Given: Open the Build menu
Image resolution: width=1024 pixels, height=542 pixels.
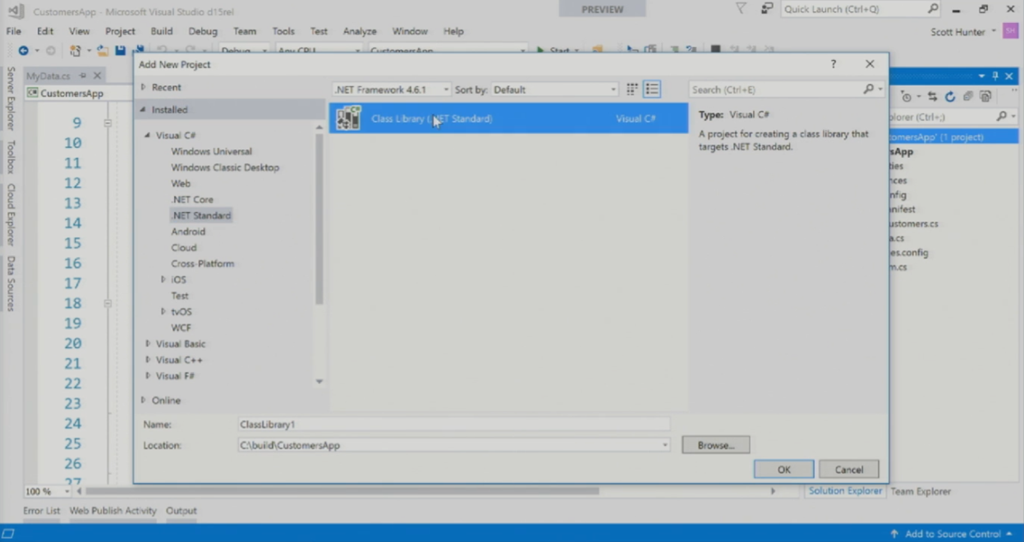Looking at the screenshot, I should pos(162,31).
